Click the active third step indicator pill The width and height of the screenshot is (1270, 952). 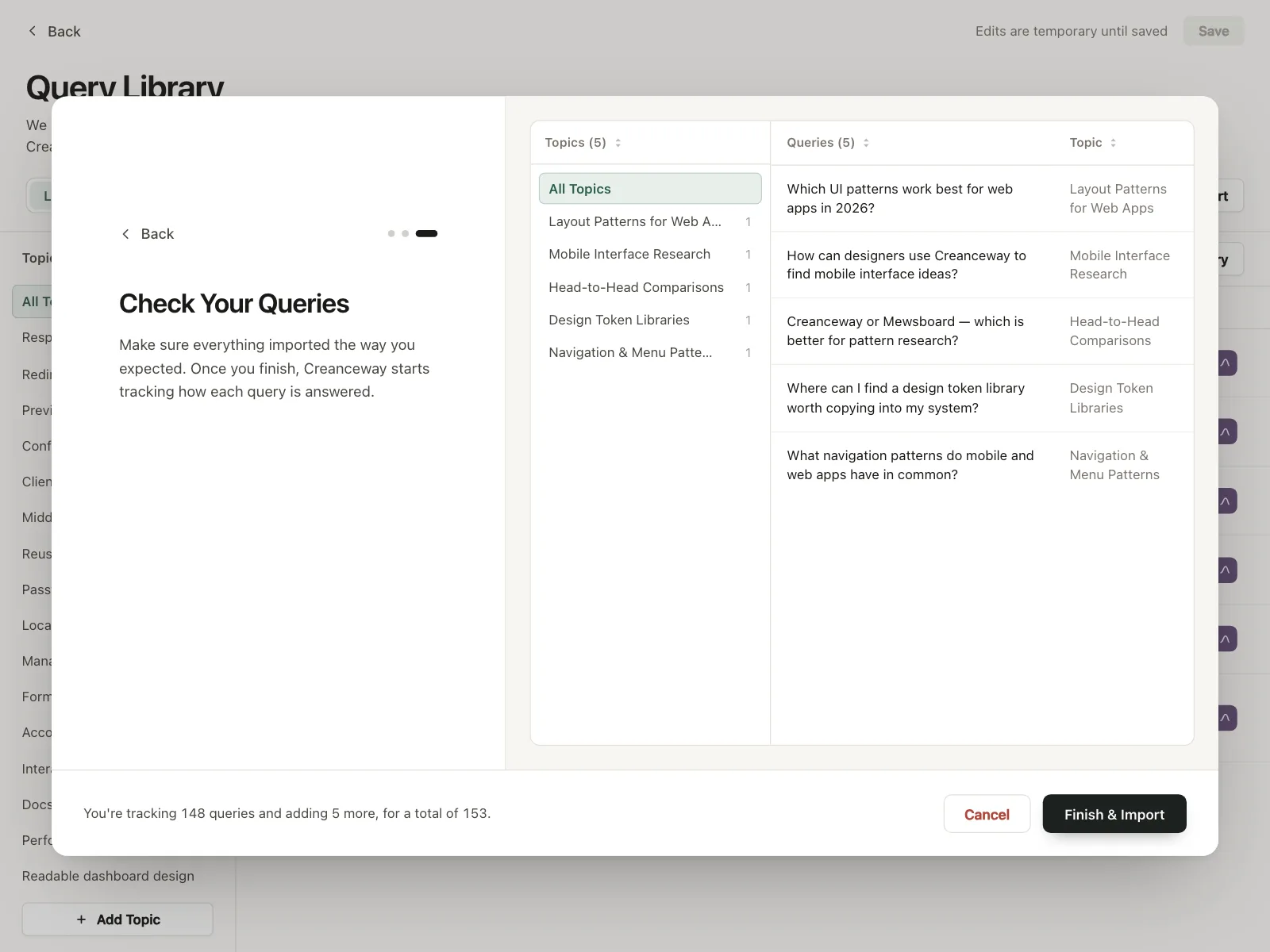pyautogui.click(x=426, y=234)
